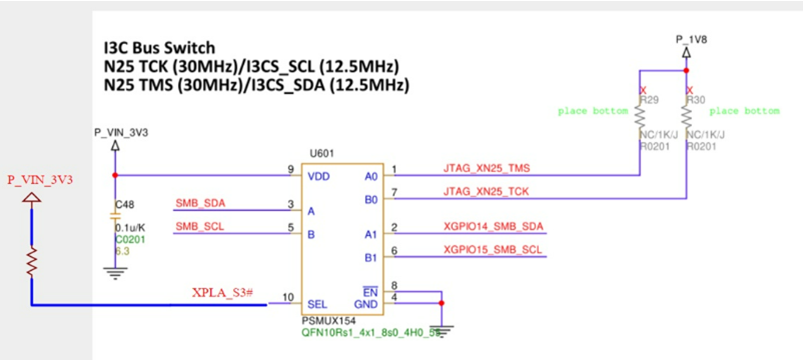This screenshot has height=361, width=803.
Task: Click pin number 9 at VDD
Action: tap(291, 168)
